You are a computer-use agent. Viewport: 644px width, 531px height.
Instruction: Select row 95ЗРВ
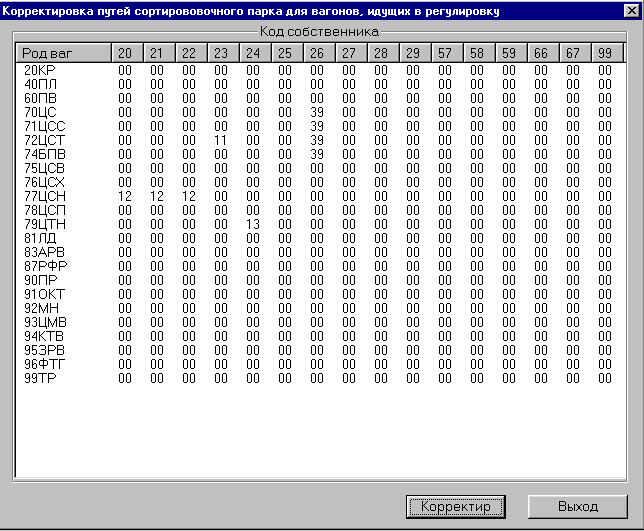[x=320, y=350]
